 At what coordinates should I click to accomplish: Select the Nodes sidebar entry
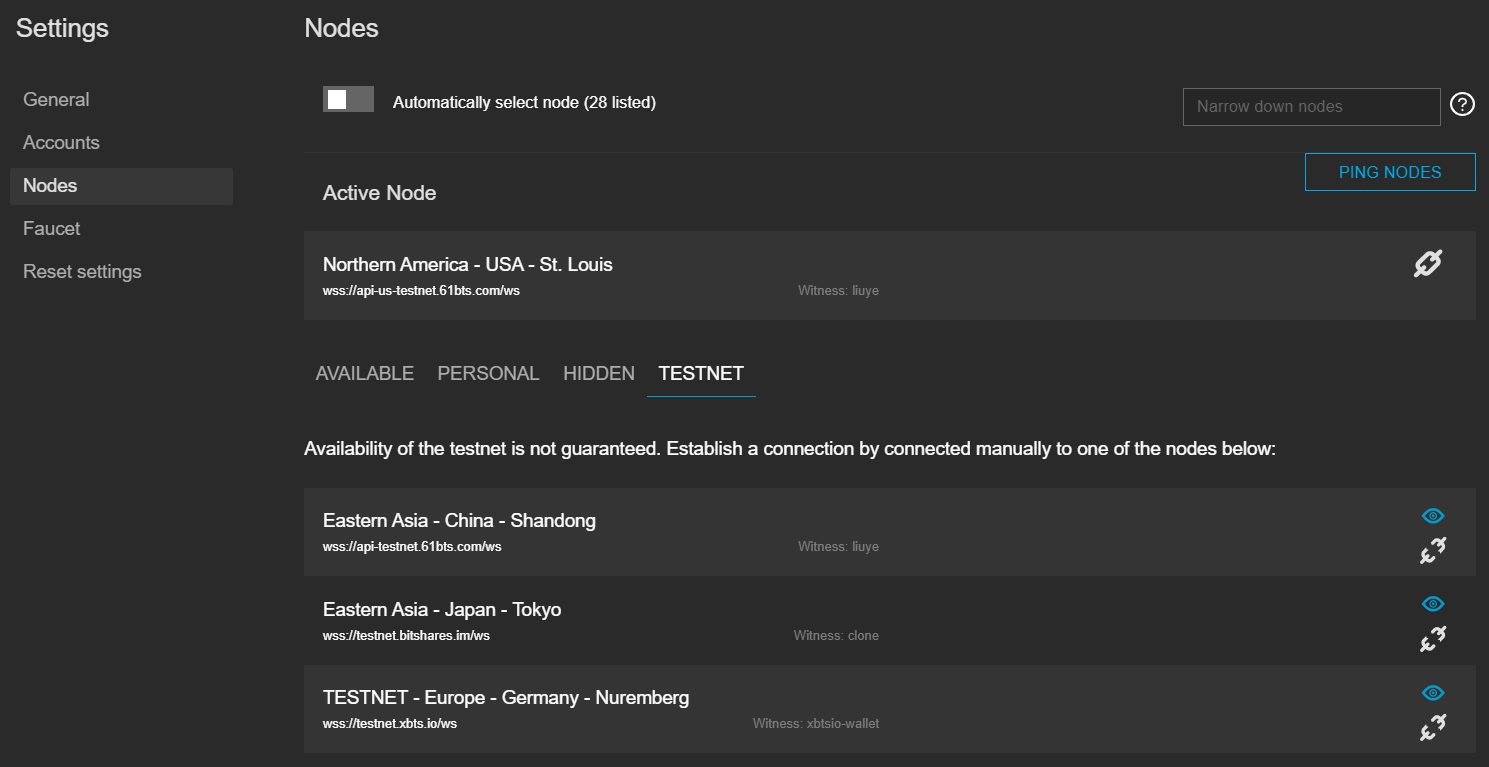pos(51,186)
